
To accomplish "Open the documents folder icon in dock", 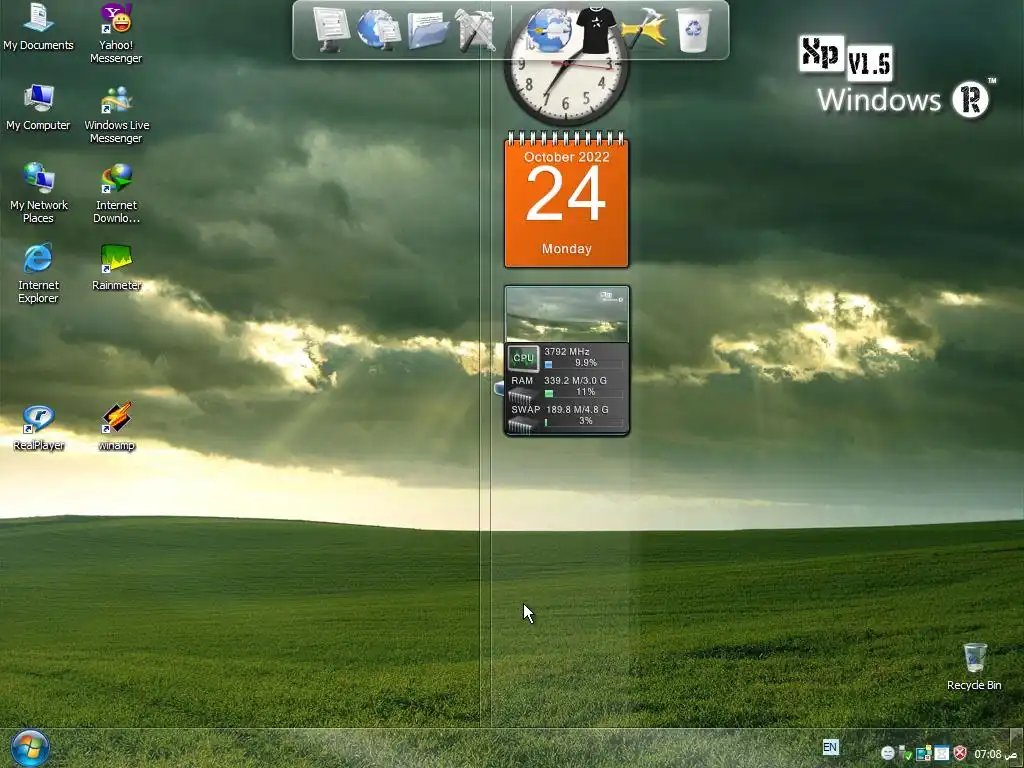I will (x=428, y=30).
